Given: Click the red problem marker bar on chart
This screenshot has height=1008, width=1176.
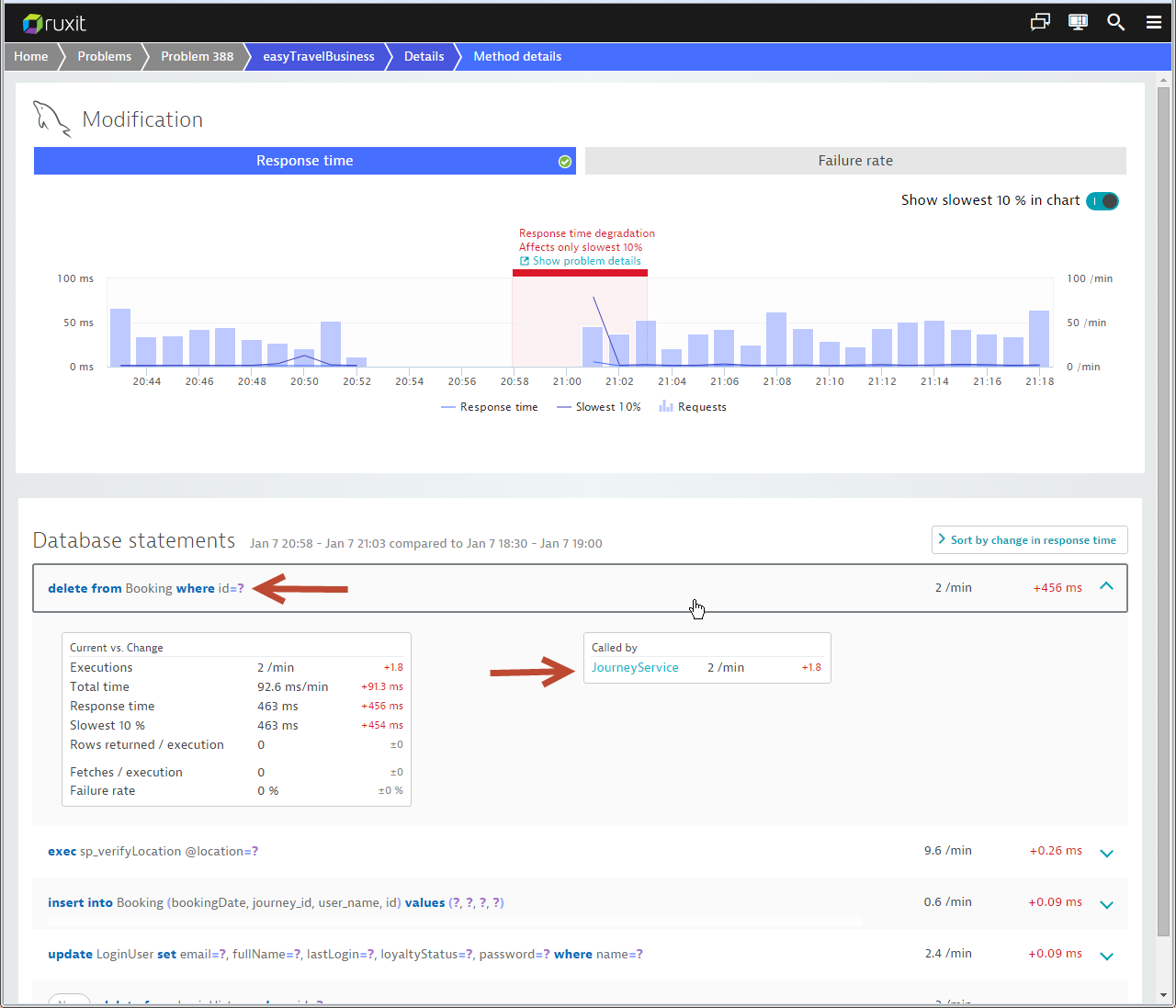Looking at the screenshot, I should 580,273.
